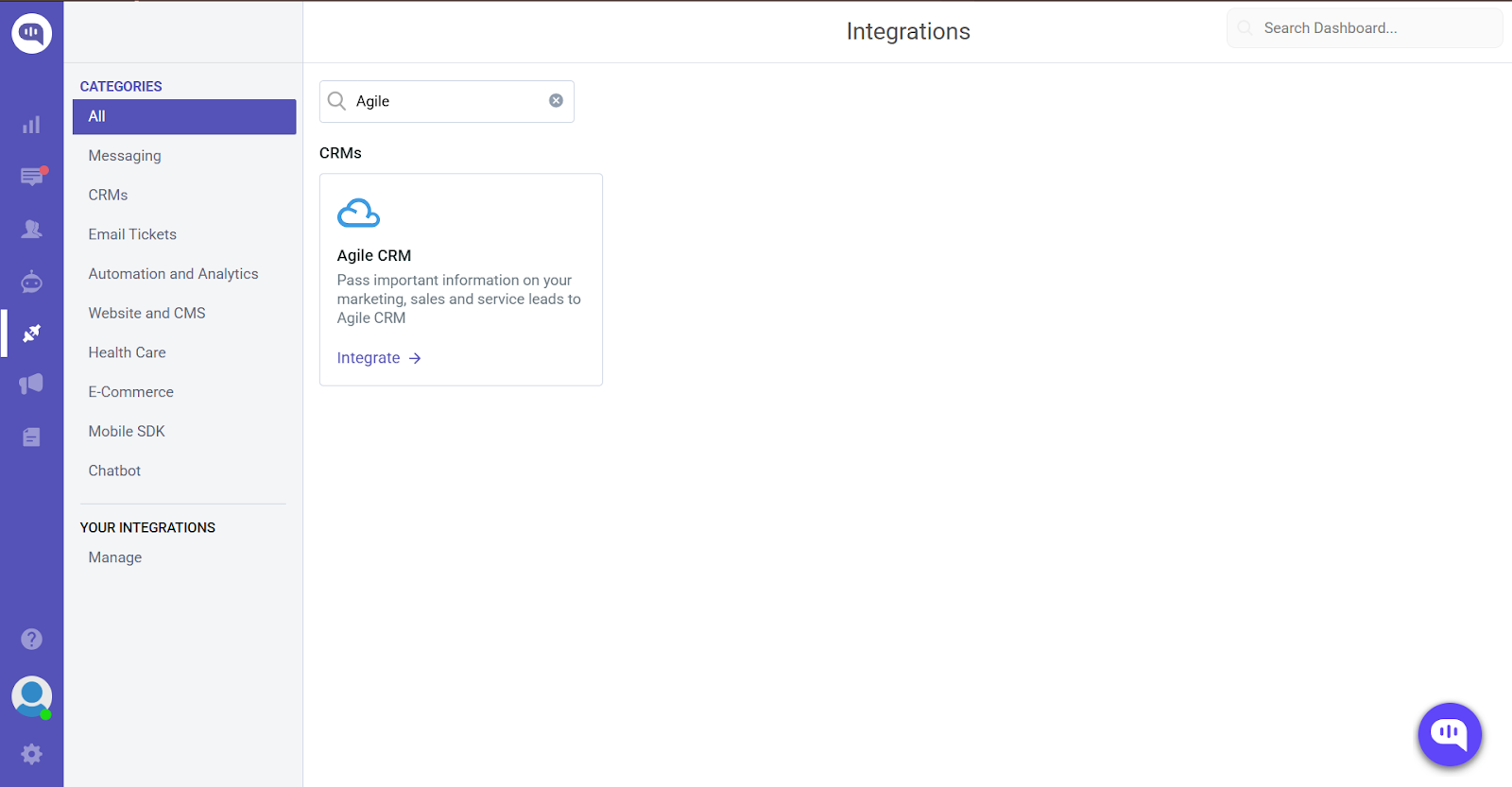Click the Agile CRM card title
This screenshot has height=787, width=1512.
pyautogui.click(x=374, y=255)
